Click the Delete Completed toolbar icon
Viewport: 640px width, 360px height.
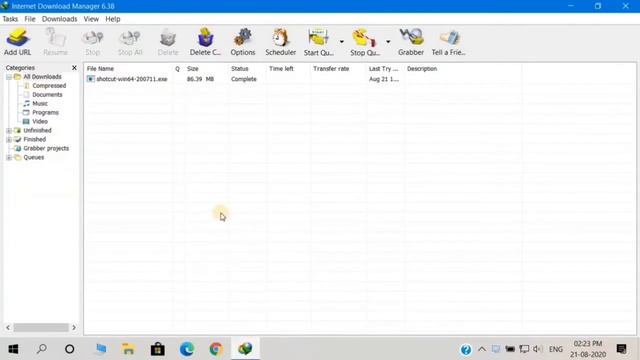tap(205, 42)
